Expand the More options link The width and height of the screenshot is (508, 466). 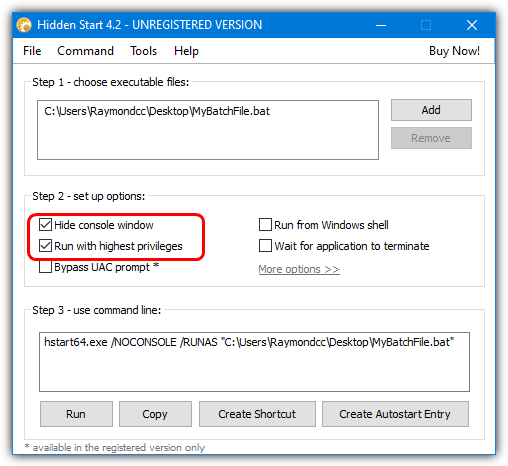point(299,269)
